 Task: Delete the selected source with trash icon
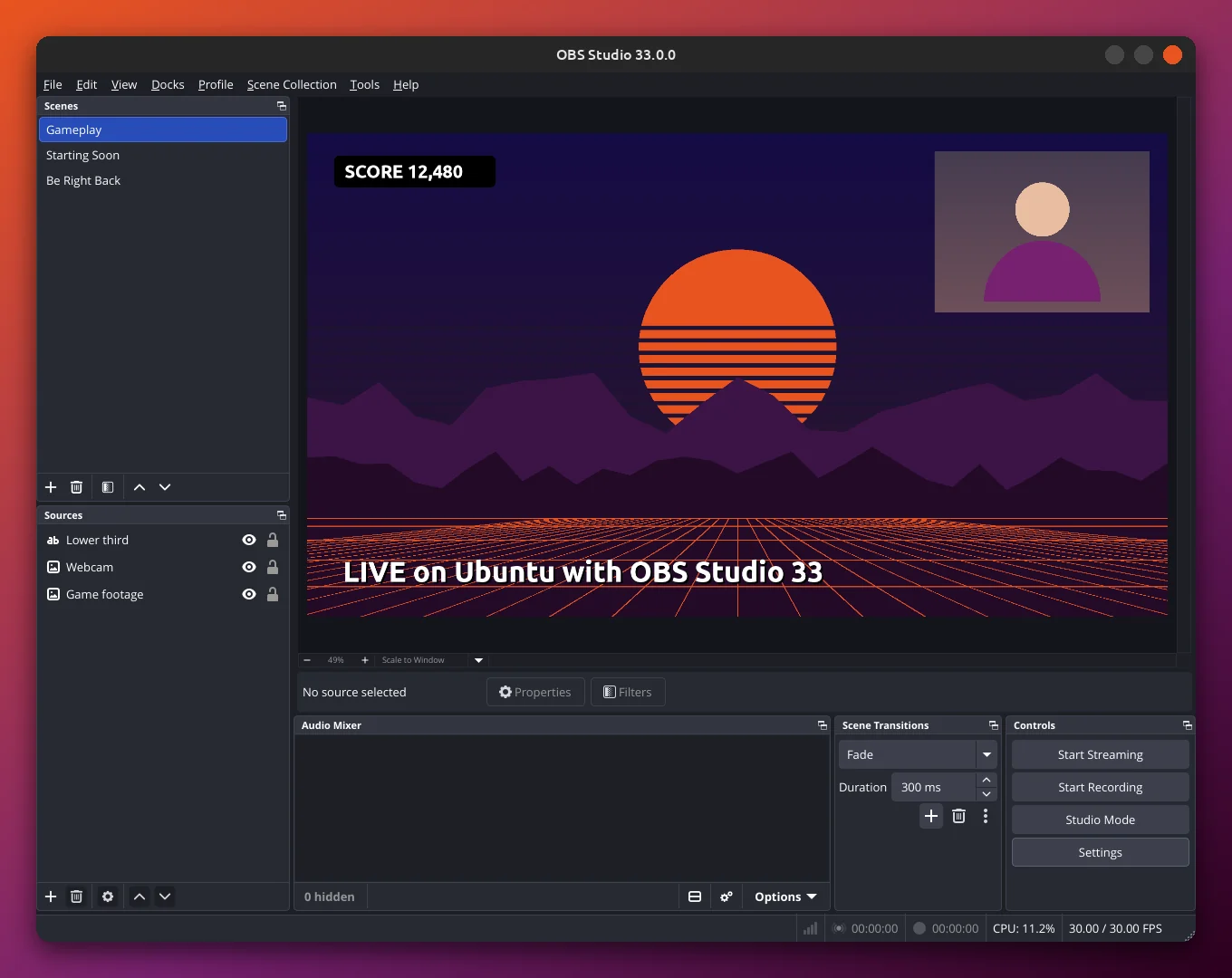pos(77,896)
